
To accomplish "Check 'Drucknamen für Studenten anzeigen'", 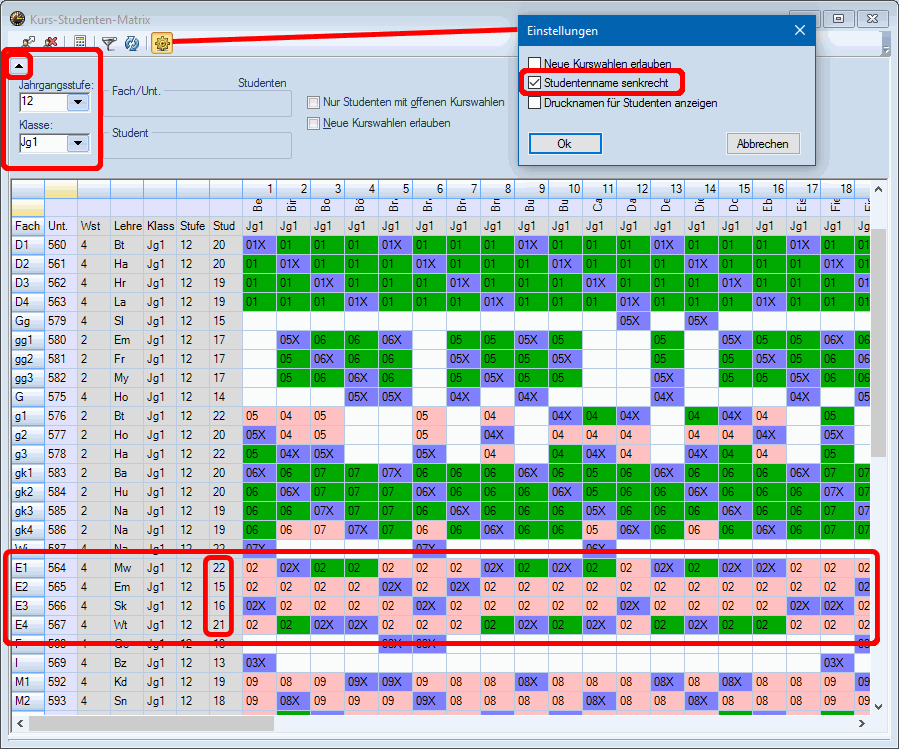I will pyautogui.click(x=535, y=102).
